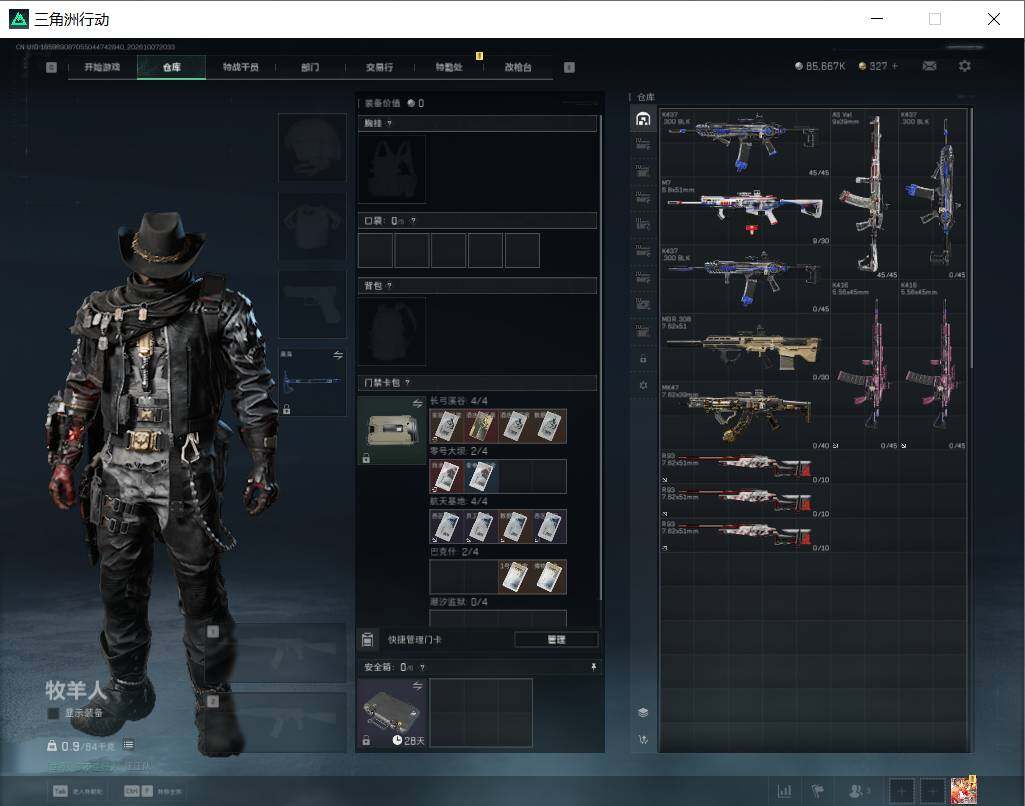Open the friends icon in the bottom bar
This screenshot has width=1025, height=806.
858,791
